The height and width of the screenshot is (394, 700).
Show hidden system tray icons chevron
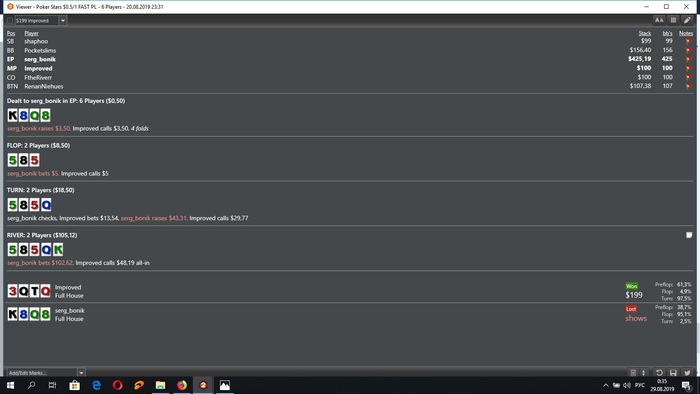click(605, 385)
